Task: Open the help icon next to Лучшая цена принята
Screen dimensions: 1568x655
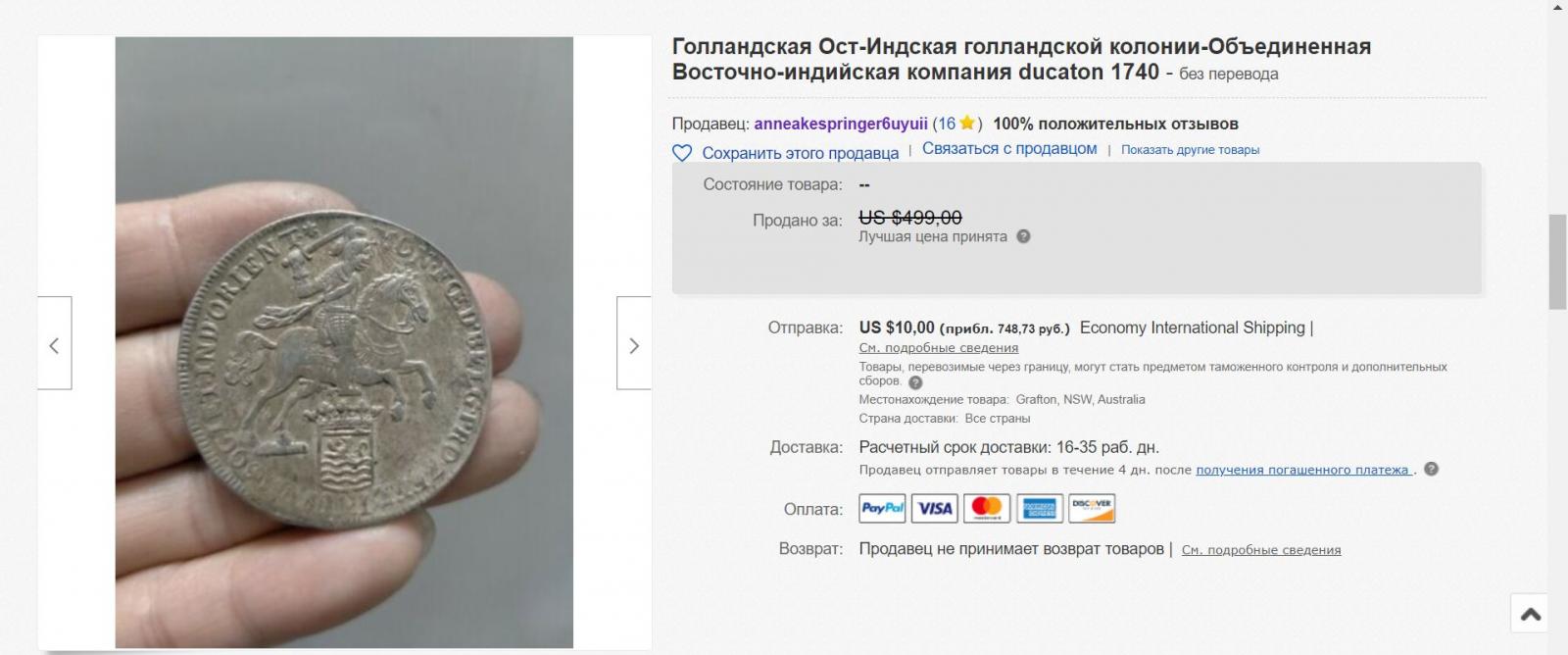Action: coord(1023,236)
